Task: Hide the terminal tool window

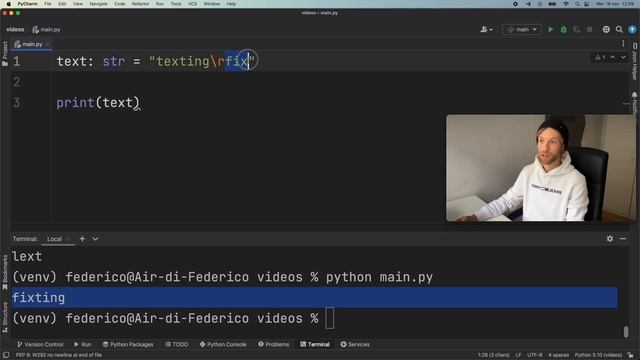Action: click(x=623, y=239)
